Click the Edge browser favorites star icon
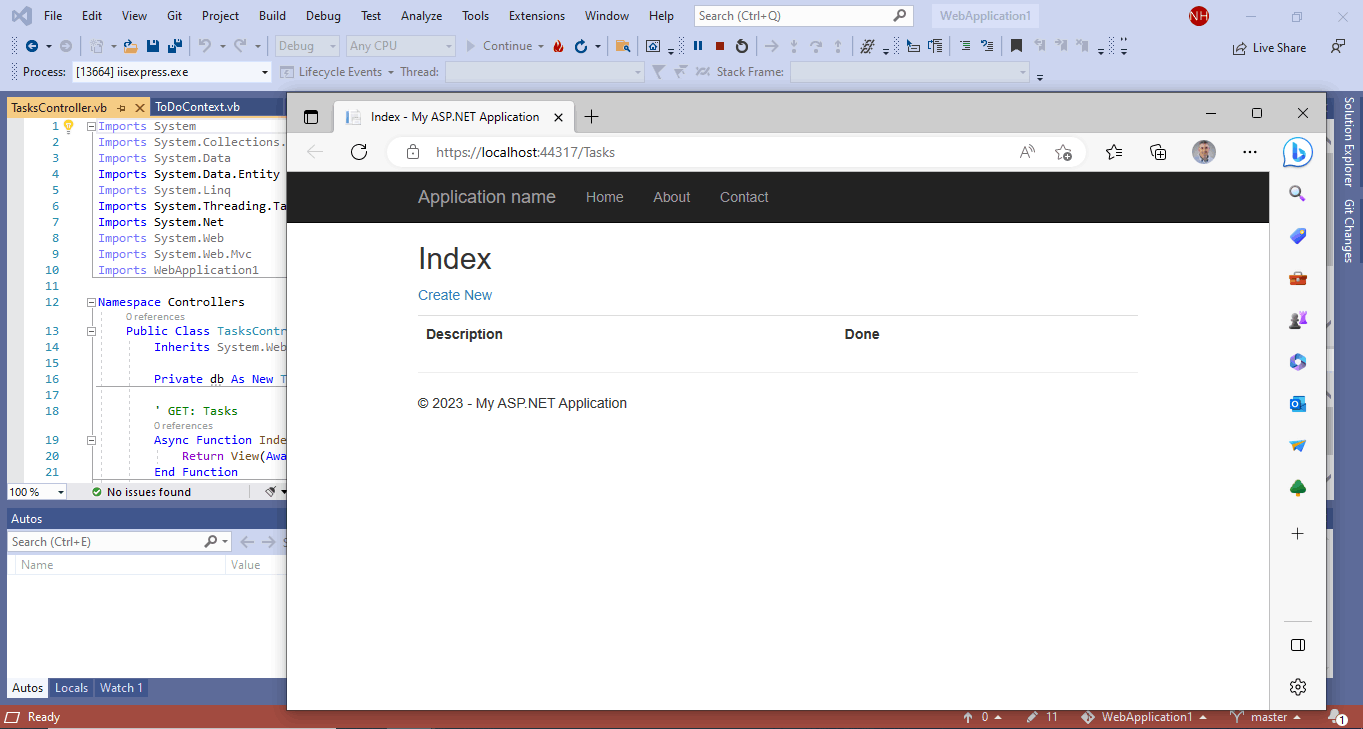The width and height of the screenshot is (1363, 729). click(1063, 152)
